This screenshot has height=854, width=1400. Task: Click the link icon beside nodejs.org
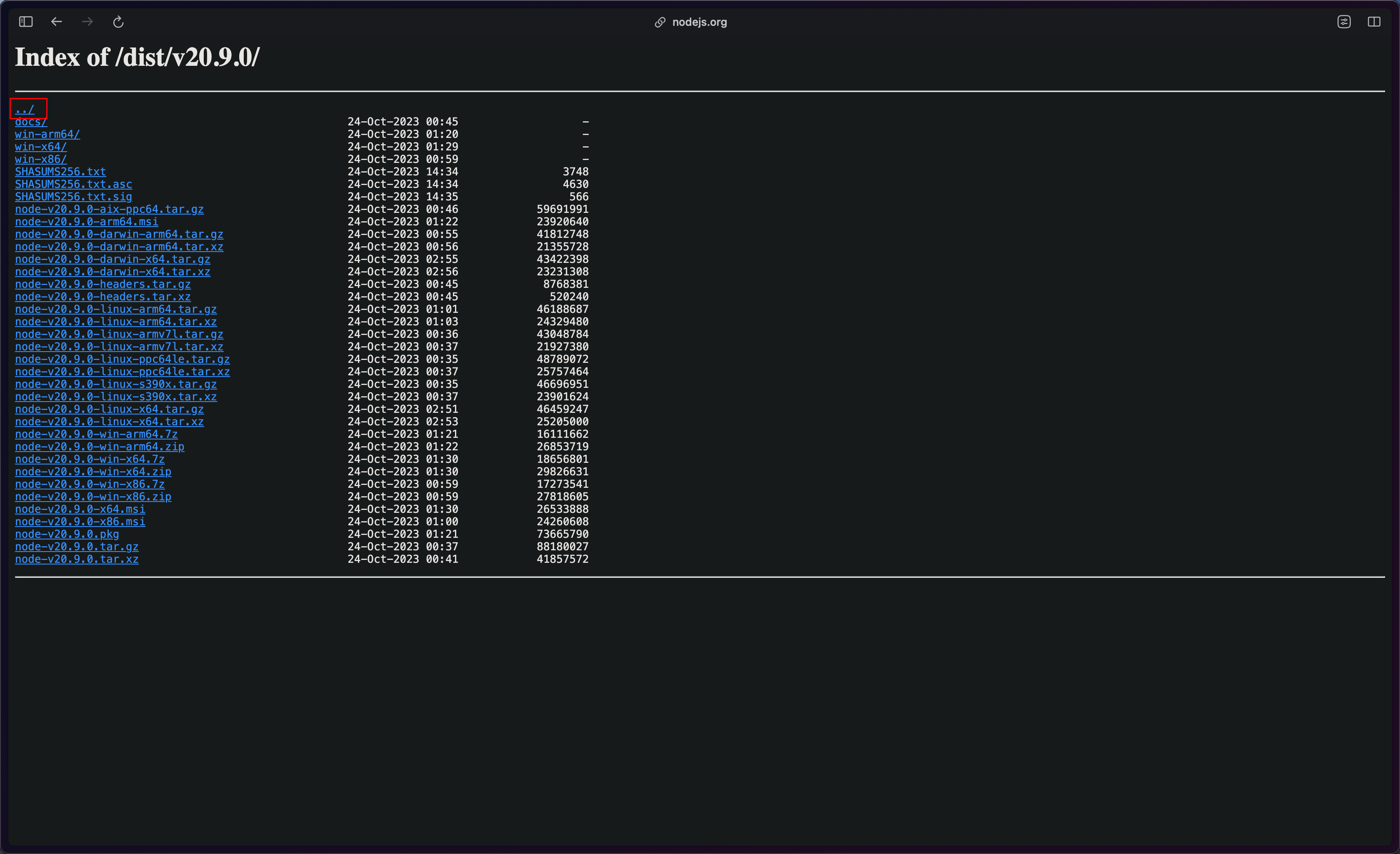(x=660, y=22)
